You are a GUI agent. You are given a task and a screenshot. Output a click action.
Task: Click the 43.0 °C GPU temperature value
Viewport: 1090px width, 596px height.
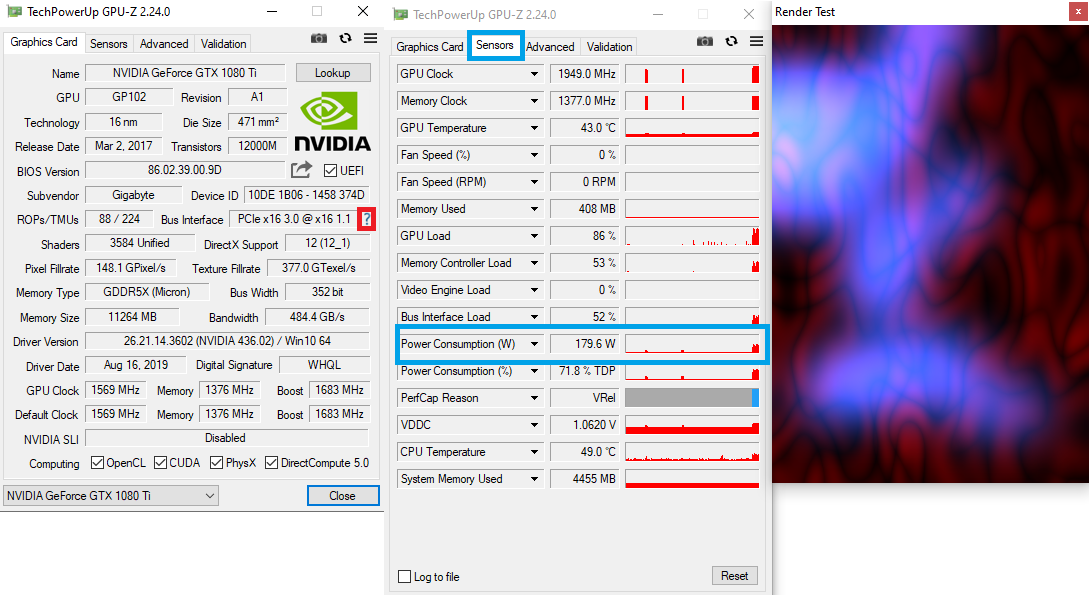tap(584, 128)
